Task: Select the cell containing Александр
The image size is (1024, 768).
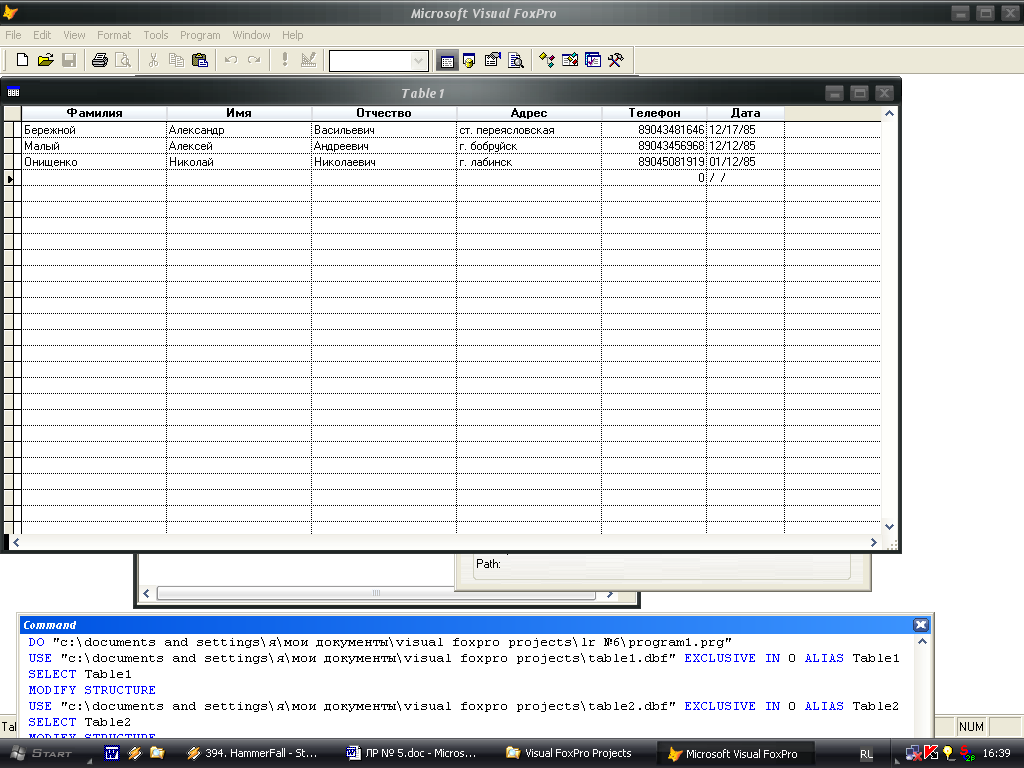Action: [x=239, y=130]
